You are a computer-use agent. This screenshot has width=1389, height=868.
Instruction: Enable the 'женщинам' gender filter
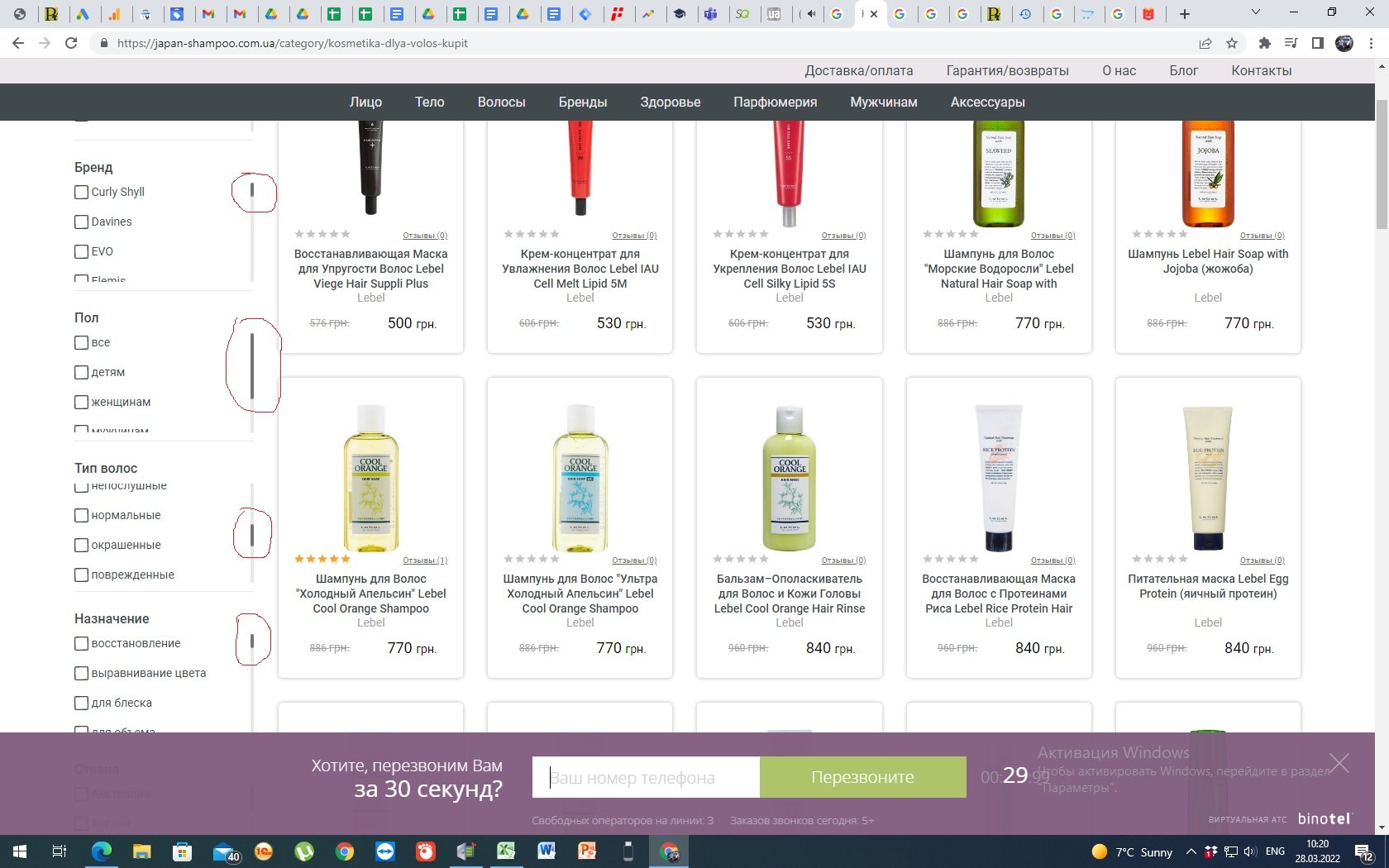pos(81,402)
